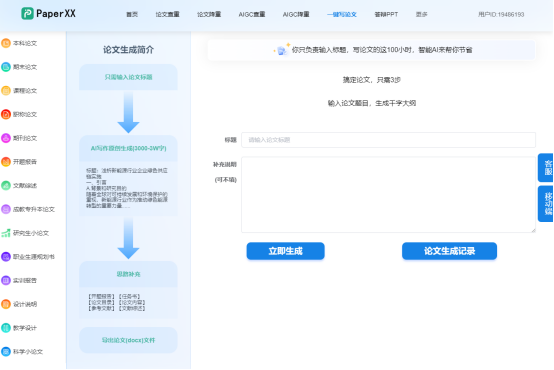Open the 论文降重 nav item
554x370 pixels.
pos(209,14)
